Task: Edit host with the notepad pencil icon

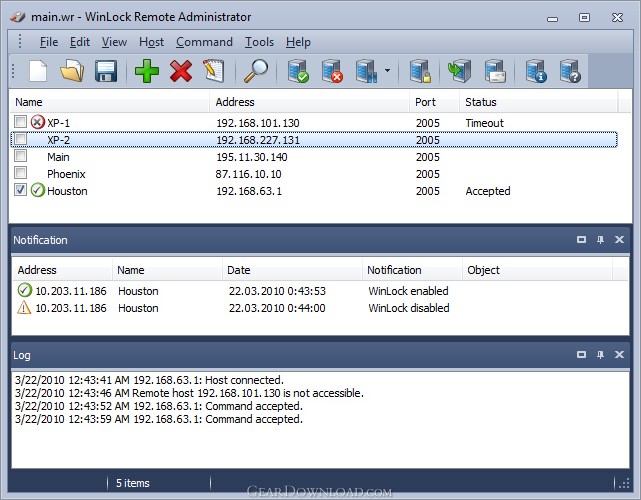Action: [x=214, y=71]
